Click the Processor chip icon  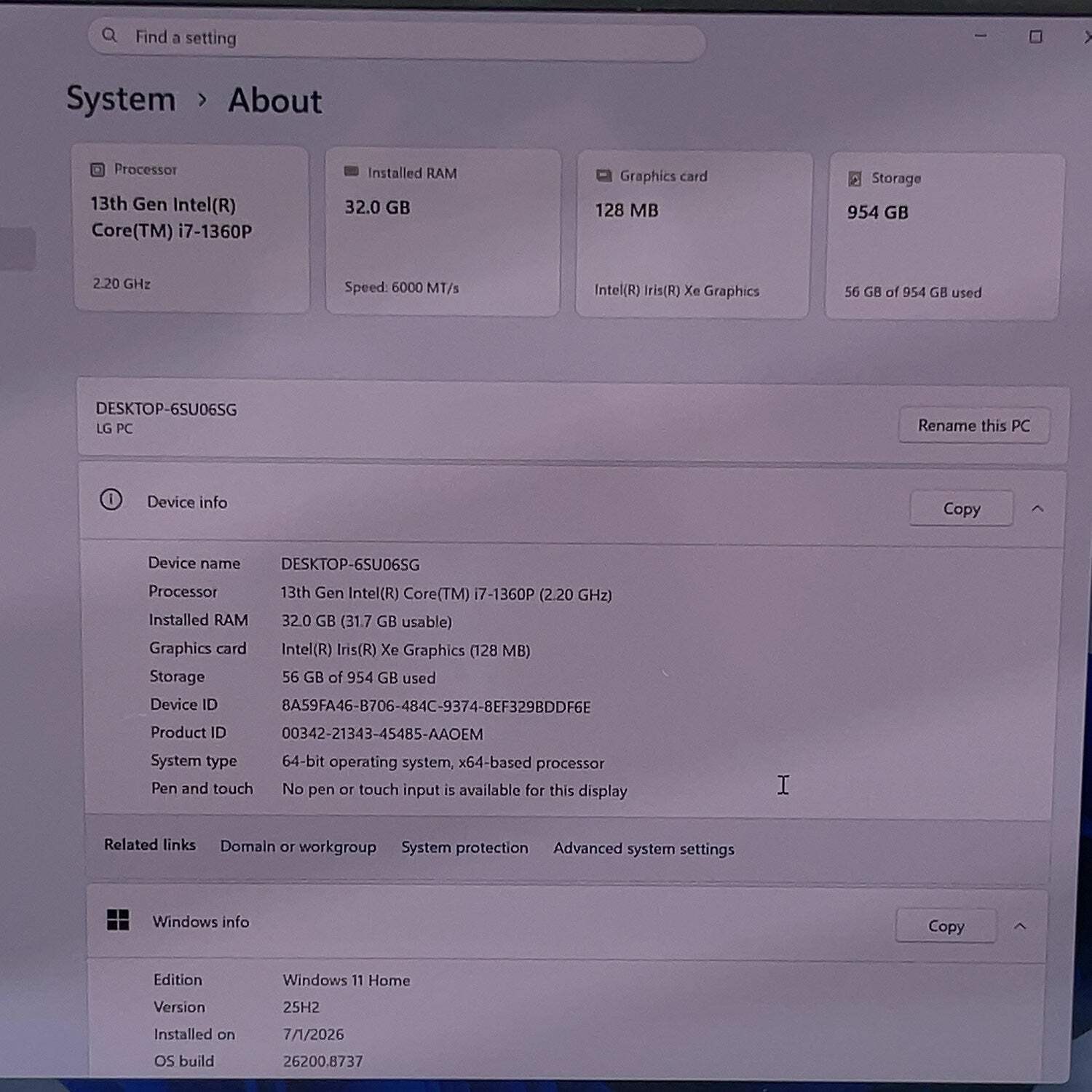(x=98, y=170)
